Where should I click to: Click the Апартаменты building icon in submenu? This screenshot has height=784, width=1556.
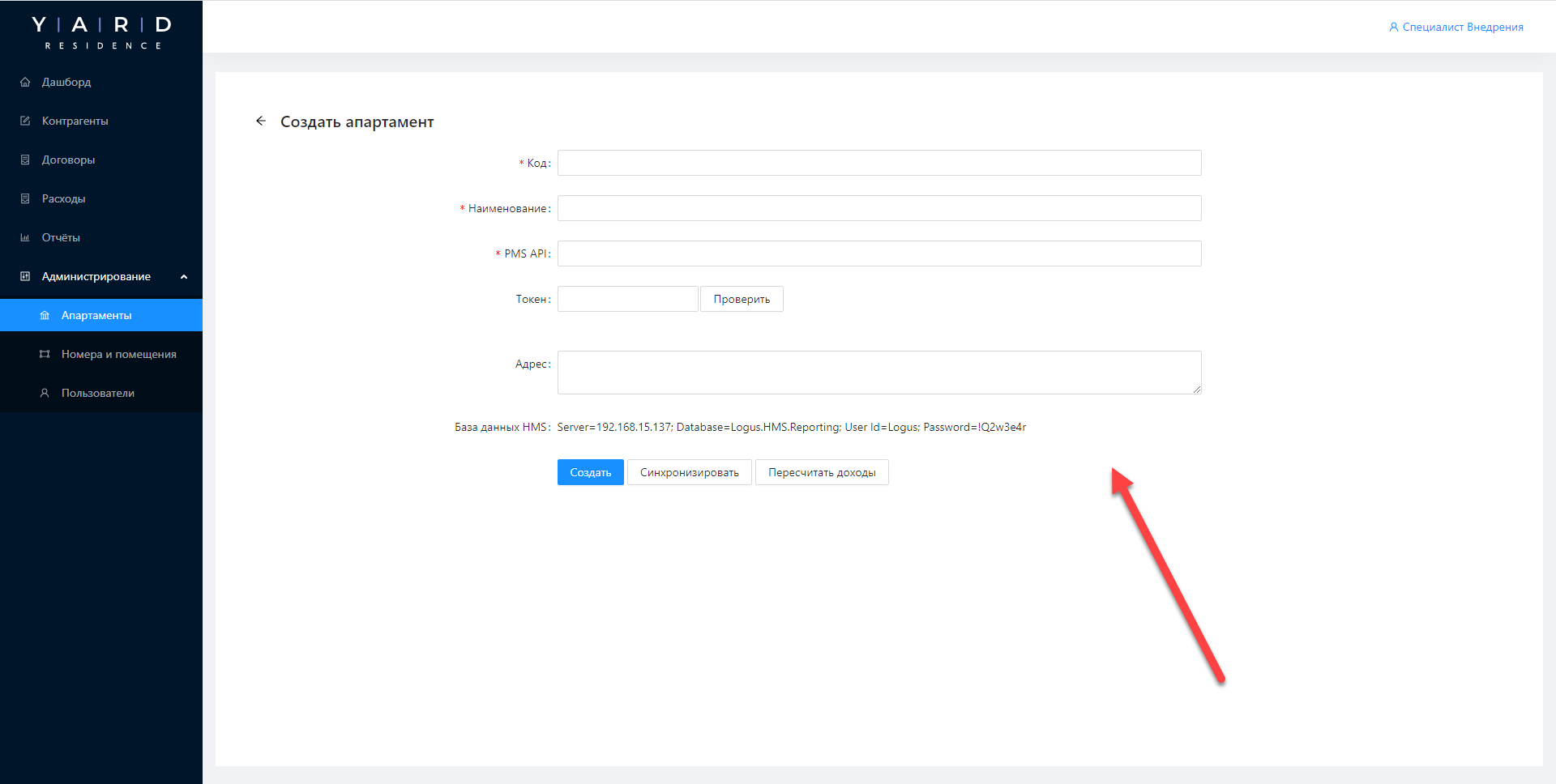[45, 315]
